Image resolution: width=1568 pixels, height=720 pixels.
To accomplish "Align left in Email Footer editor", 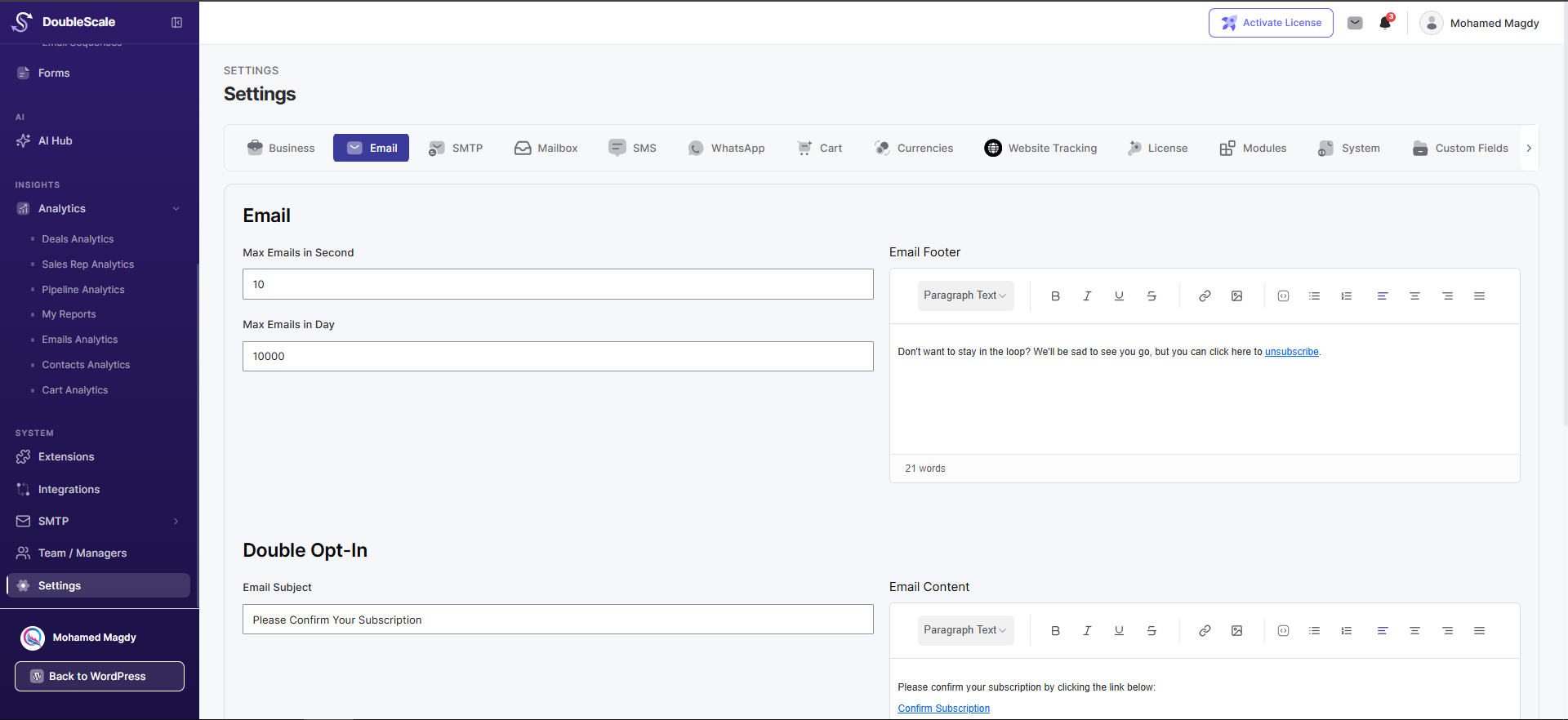I will pyautogui.click(x=1383, y=296).
